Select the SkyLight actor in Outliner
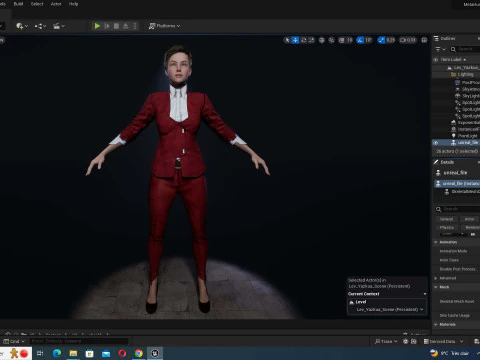Viewport: 480px width, 360px height. click(x=468, y=96)
